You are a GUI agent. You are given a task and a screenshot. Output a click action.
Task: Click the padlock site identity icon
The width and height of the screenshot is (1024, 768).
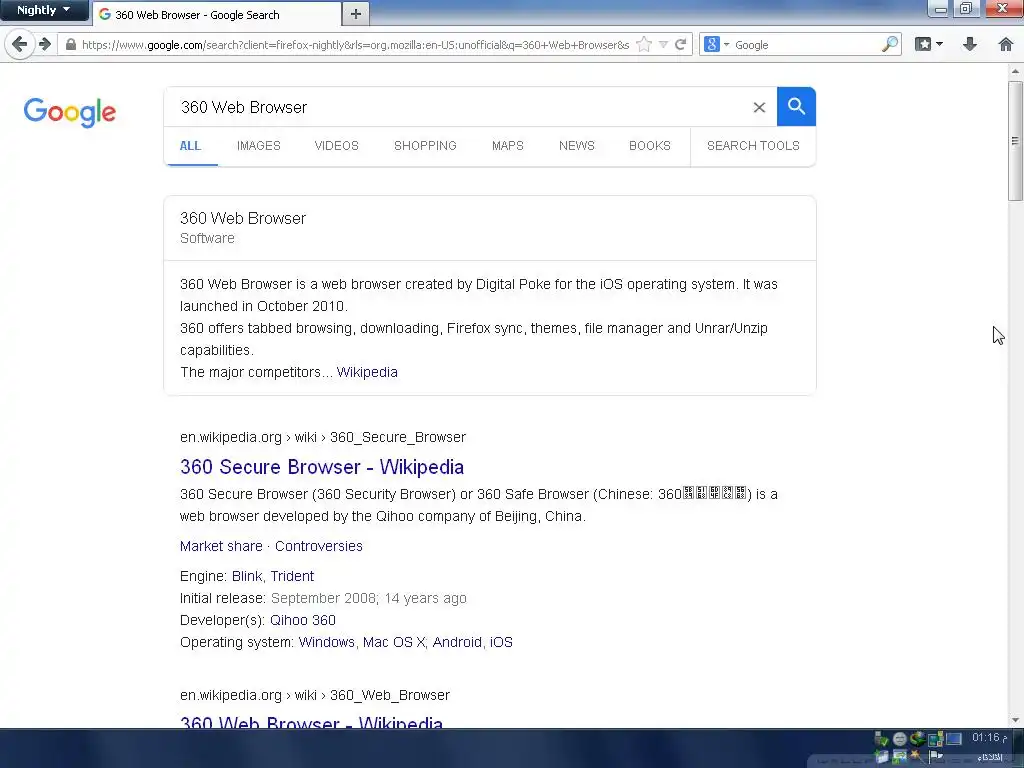tap(71, 44)
